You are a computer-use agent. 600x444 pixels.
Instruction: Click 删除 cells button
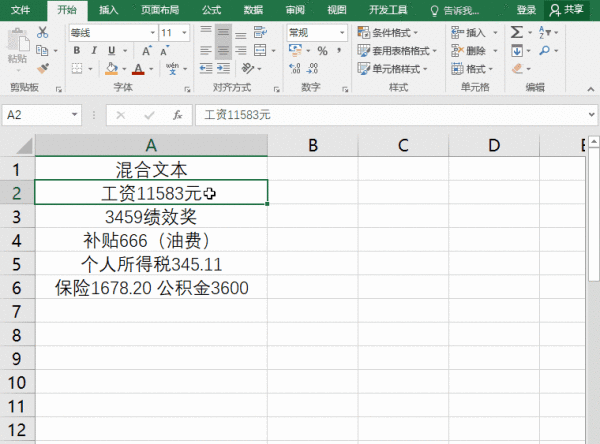(x=469, y=51)
